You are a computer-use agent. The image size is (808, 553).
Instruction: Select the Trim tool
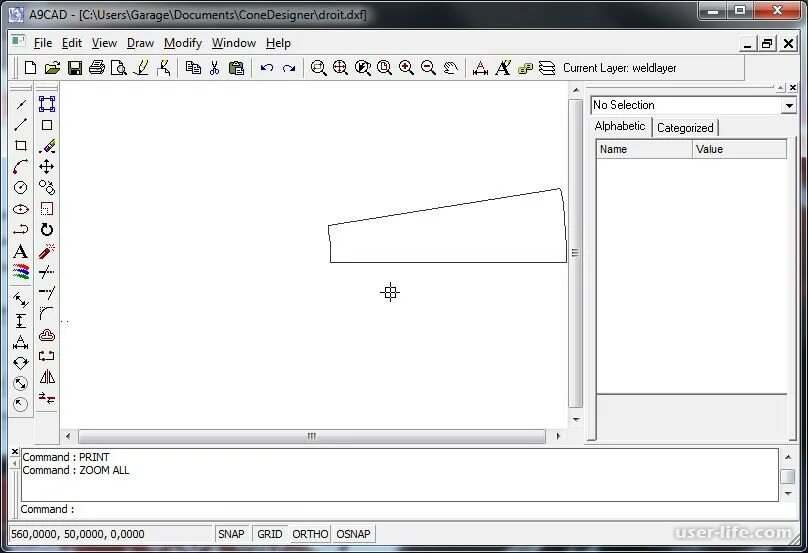pyautogui.click(x=47, y=272)
